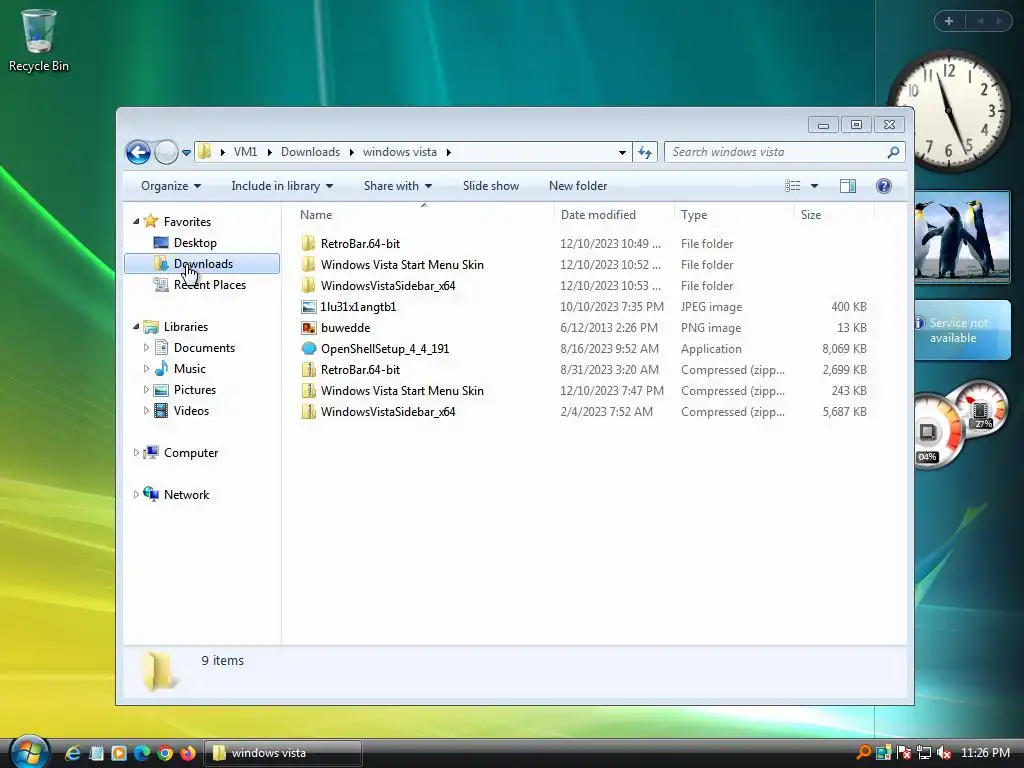Expand the Pictures library node
Image resolution: width=1024 pixels, height=768 pixels.
tap(146, 389)
